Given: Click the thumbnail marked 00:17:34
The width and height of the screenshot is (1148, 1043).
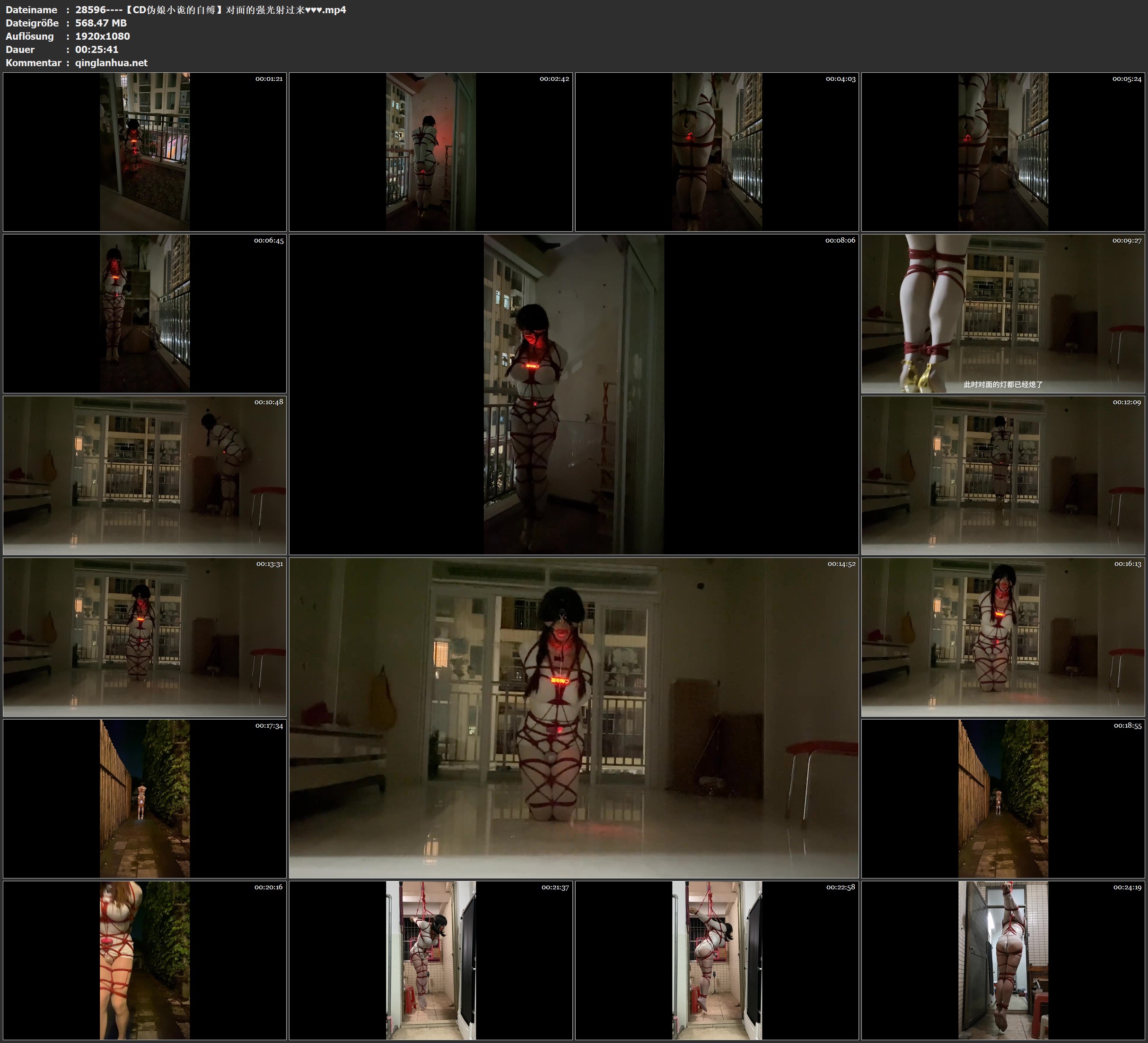Looking at the screenshot, I should pos(145,798).
